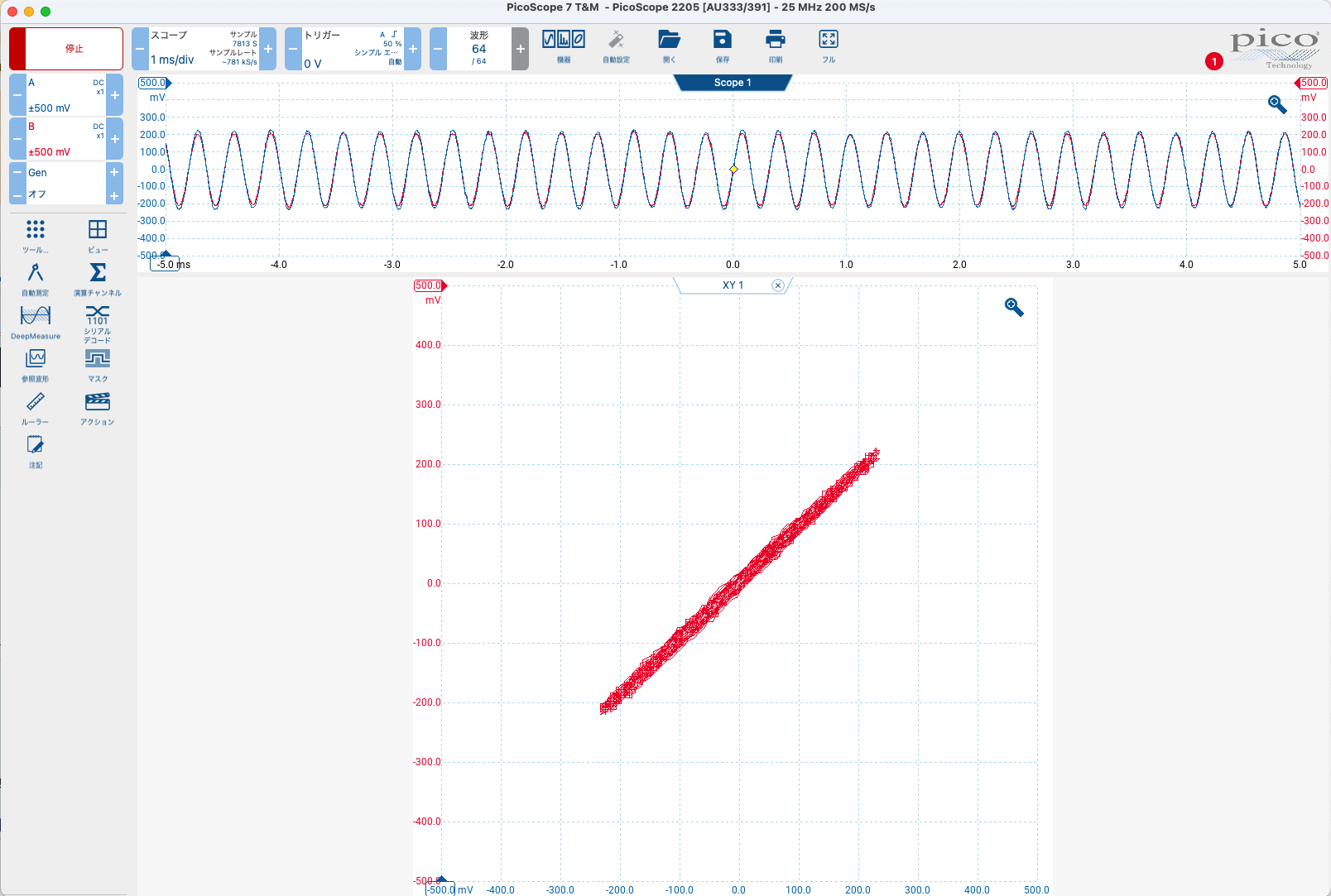
Task: Click the 保存 save icon
Action: [723, 46]
